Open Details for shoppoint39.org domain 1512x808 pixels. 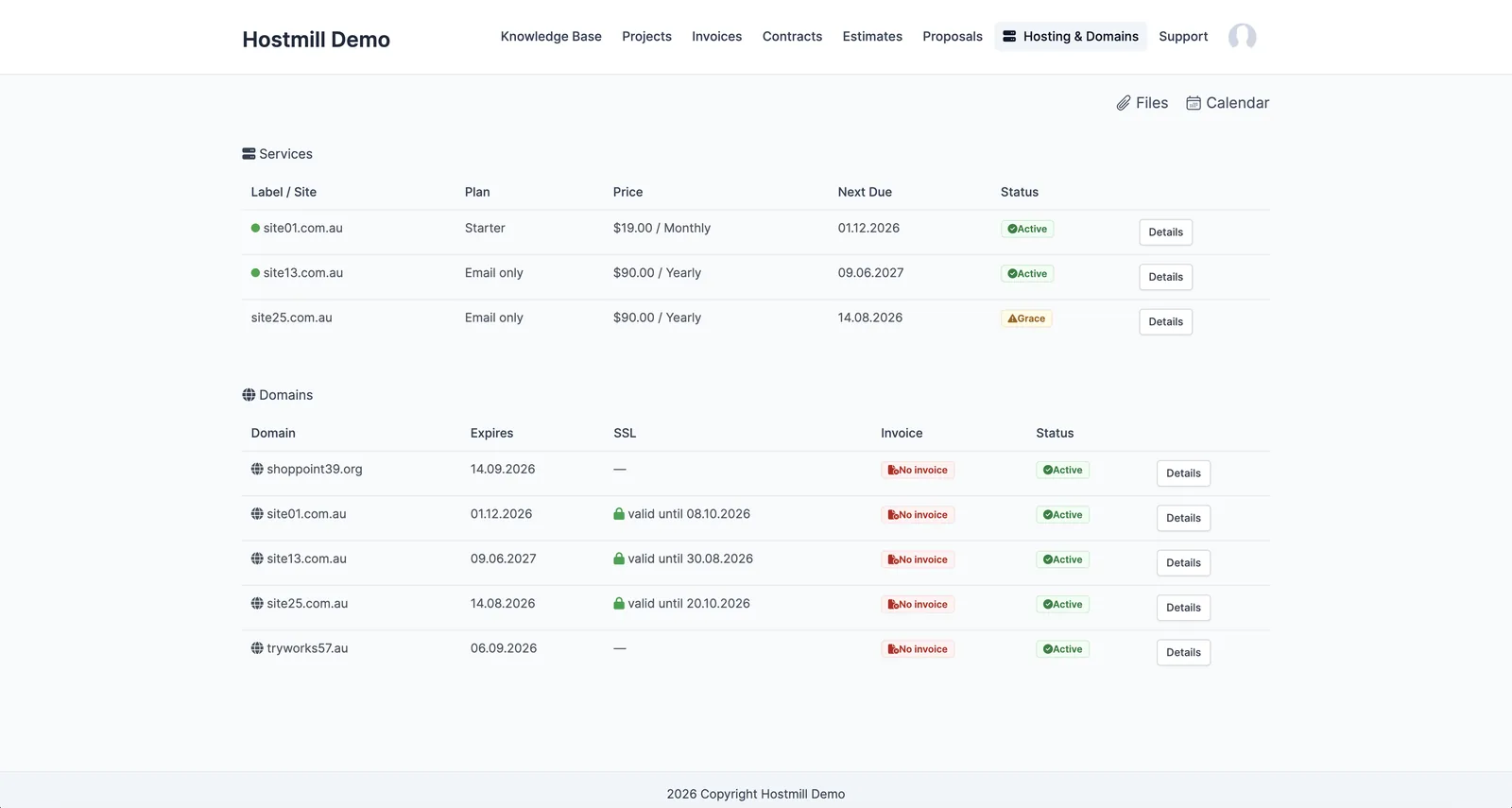coord(1183,473)
